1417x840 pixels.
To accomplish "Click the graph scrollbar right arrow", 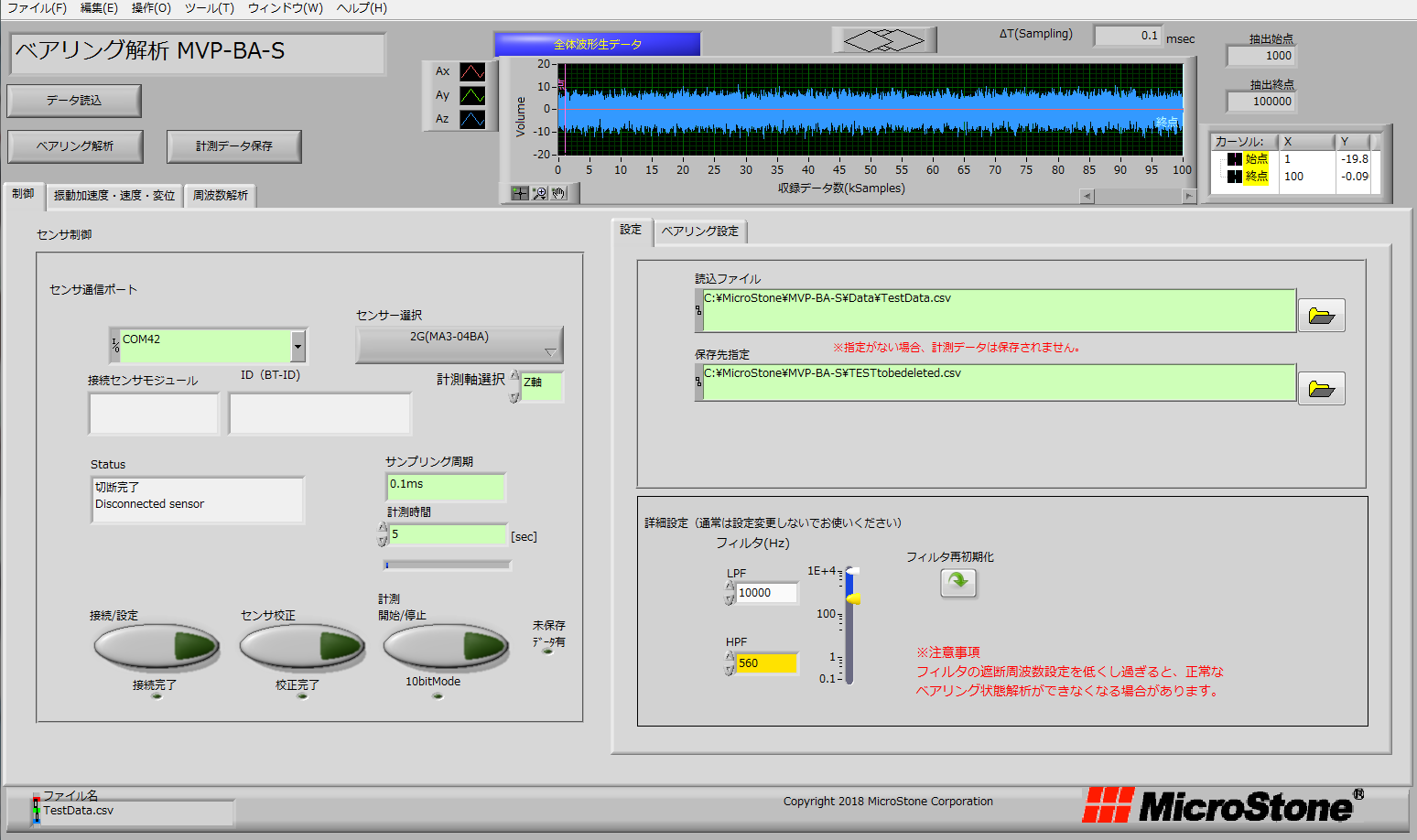I will [x=1189, y=196].
